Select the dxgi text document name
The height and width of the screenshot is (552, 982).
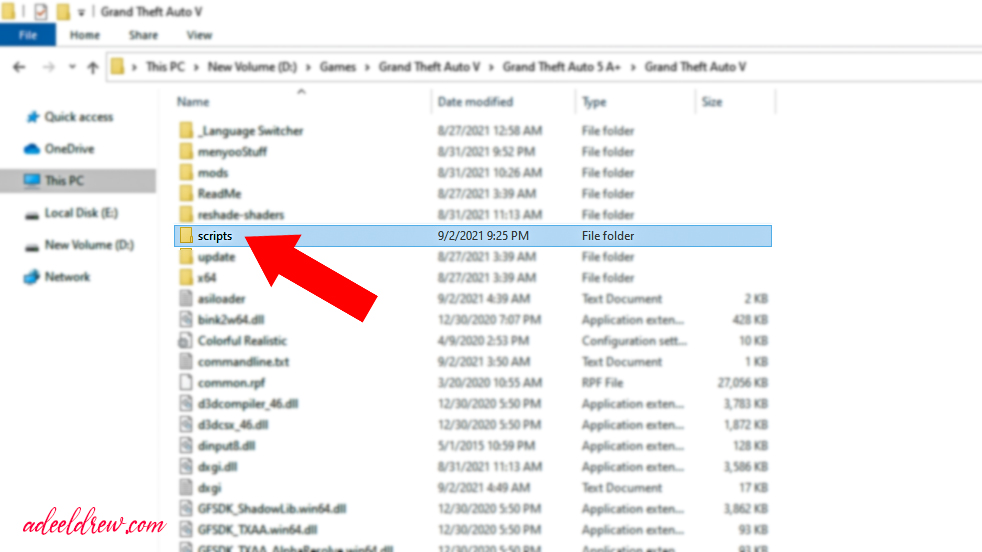(209, 487)
